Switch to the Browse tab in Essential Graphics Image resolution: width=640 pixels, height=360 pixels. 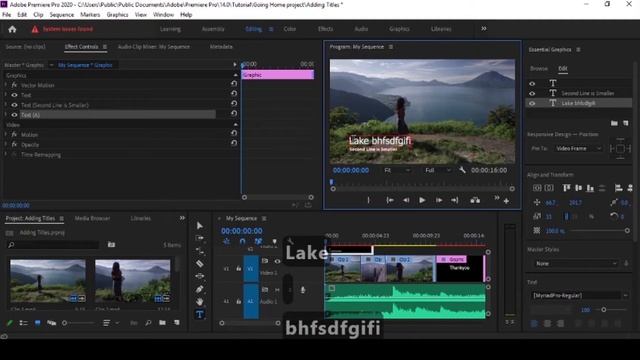(x=539, y=69)
